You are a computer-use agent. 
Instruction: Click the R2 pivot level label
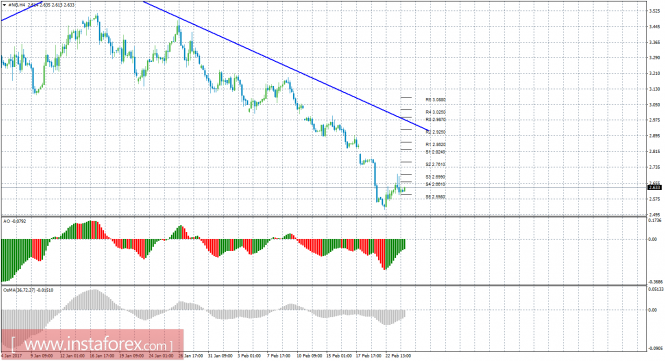tap(436, 132)
